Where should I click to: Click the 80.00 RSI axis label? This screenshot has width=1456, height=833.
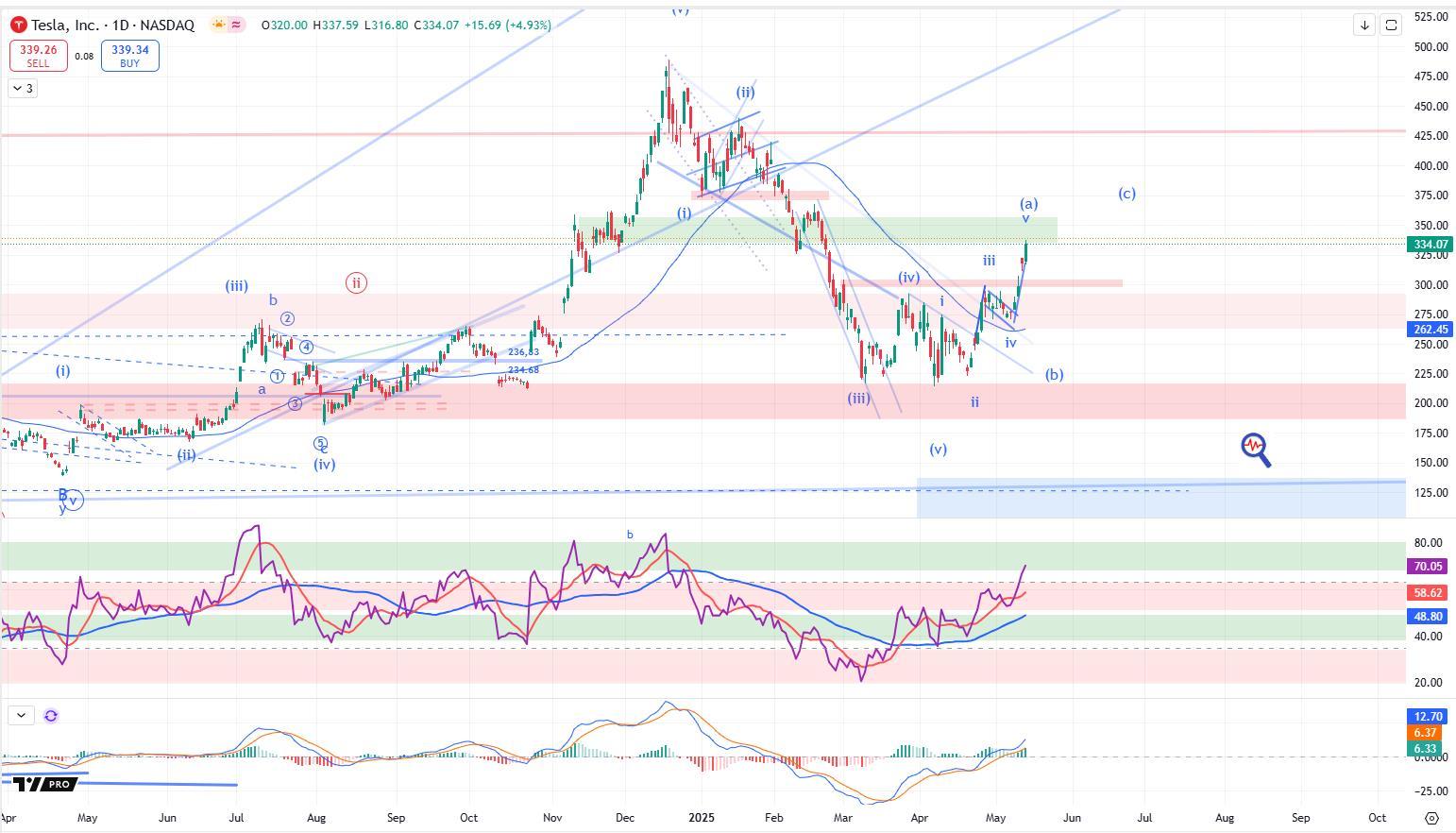(1428, 543)
